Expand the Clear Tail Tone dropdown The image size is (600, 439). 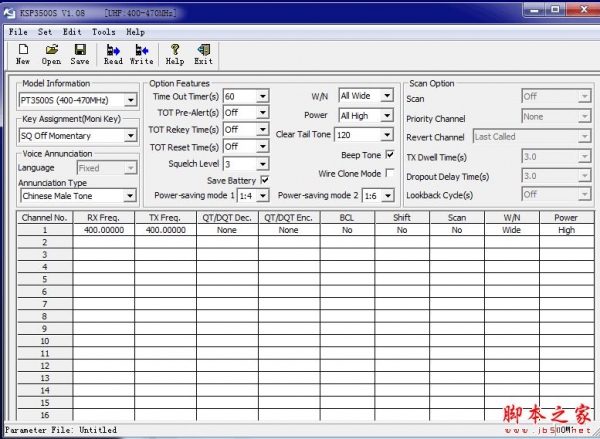[387, 135]
